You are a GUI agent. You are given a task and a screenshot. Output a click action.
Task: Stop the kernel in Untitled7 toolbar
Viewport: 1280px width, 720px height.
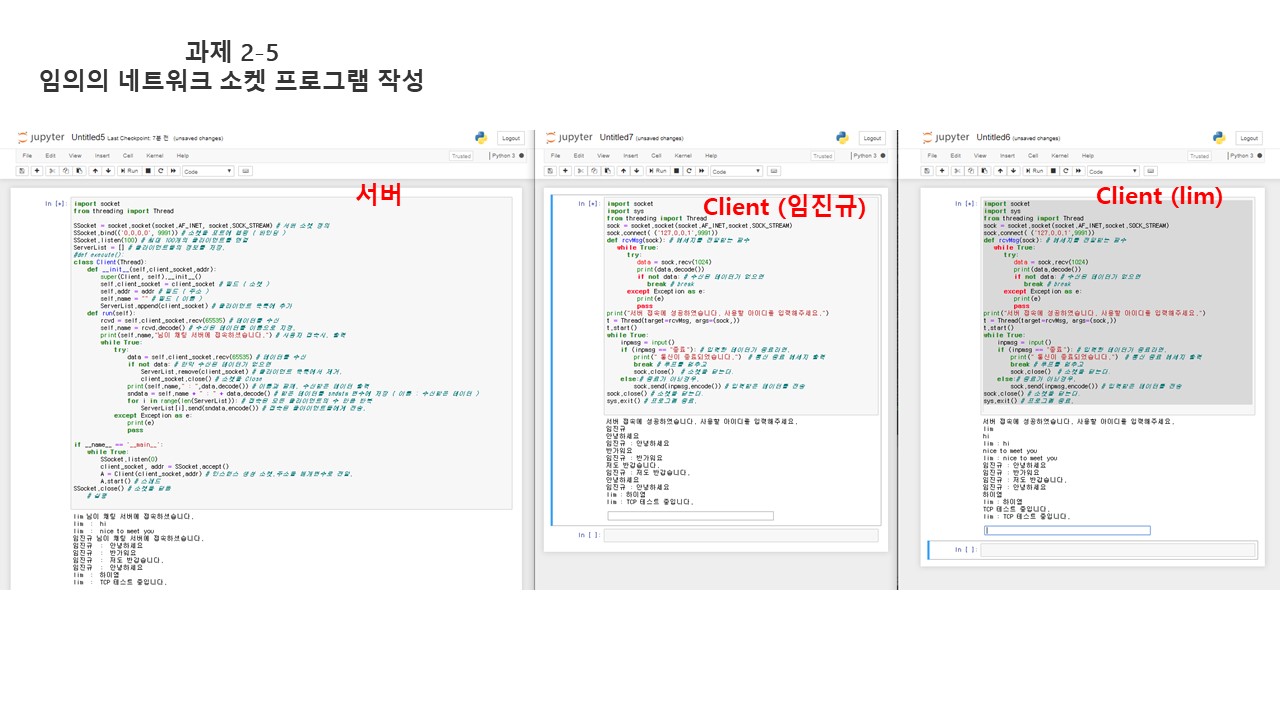(677, 171)
